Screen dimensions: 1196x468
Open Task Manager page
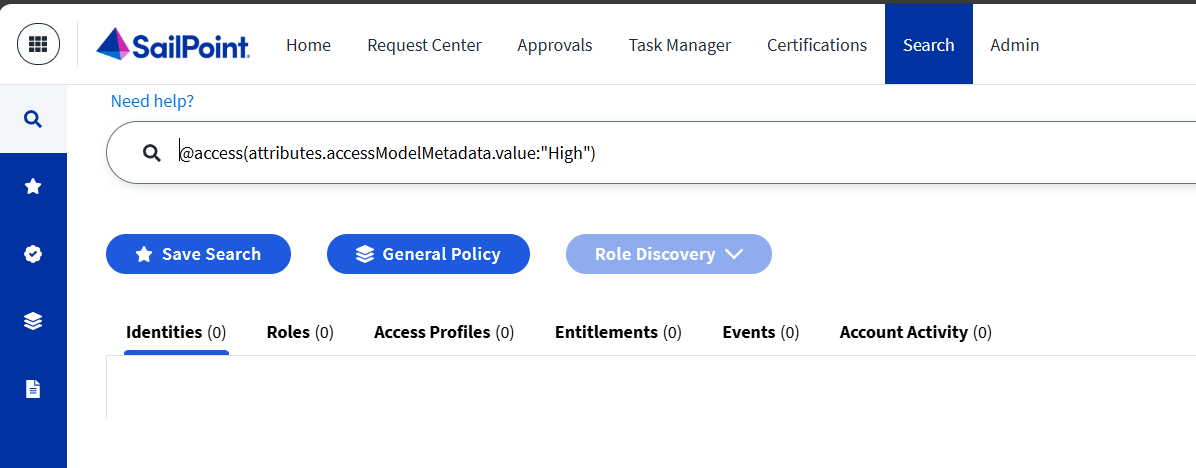coord(679,45)
